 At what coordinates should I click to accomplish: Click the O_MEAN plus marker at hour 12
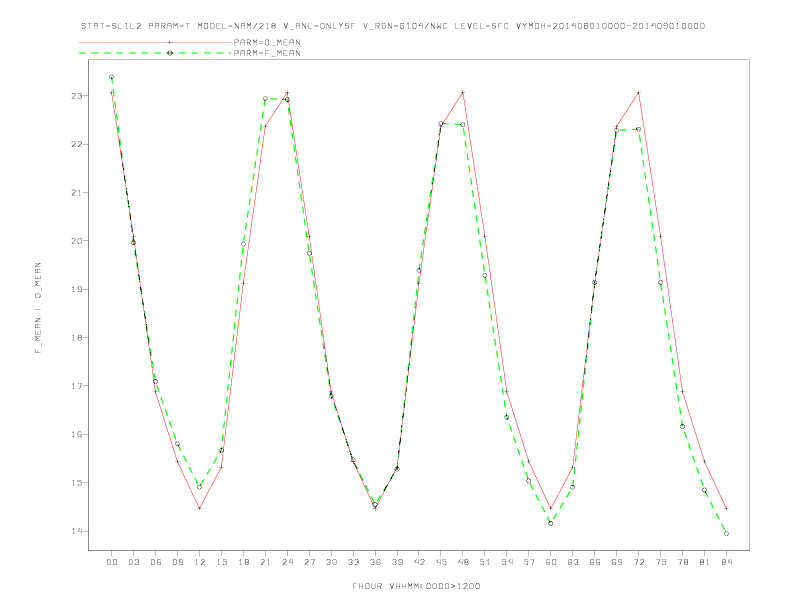pyautogui.click(x=200, y=508)
